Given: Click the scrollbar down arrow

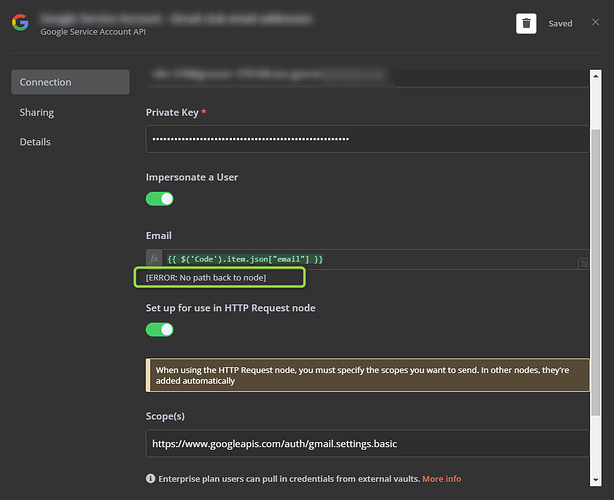Looking at the screenshot, I should coord(596,480).
